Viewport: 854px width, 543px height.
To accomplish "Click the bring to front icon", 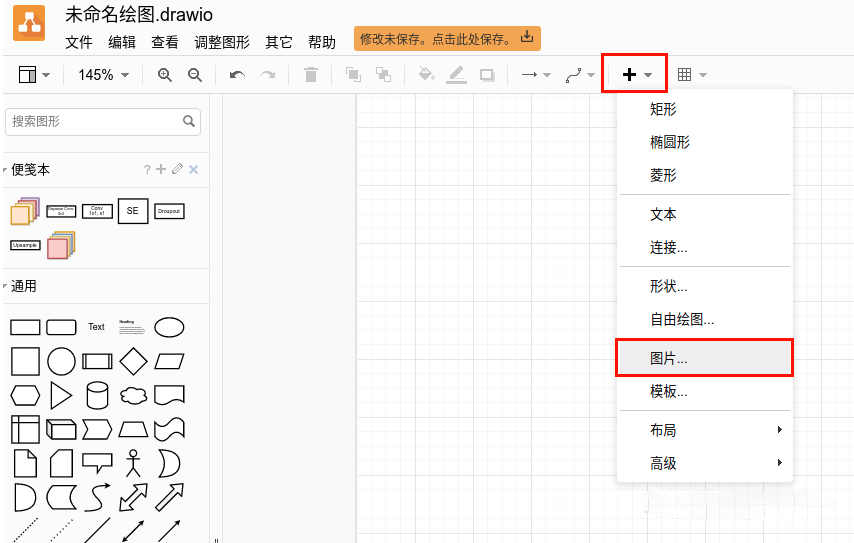I will 353,75.
